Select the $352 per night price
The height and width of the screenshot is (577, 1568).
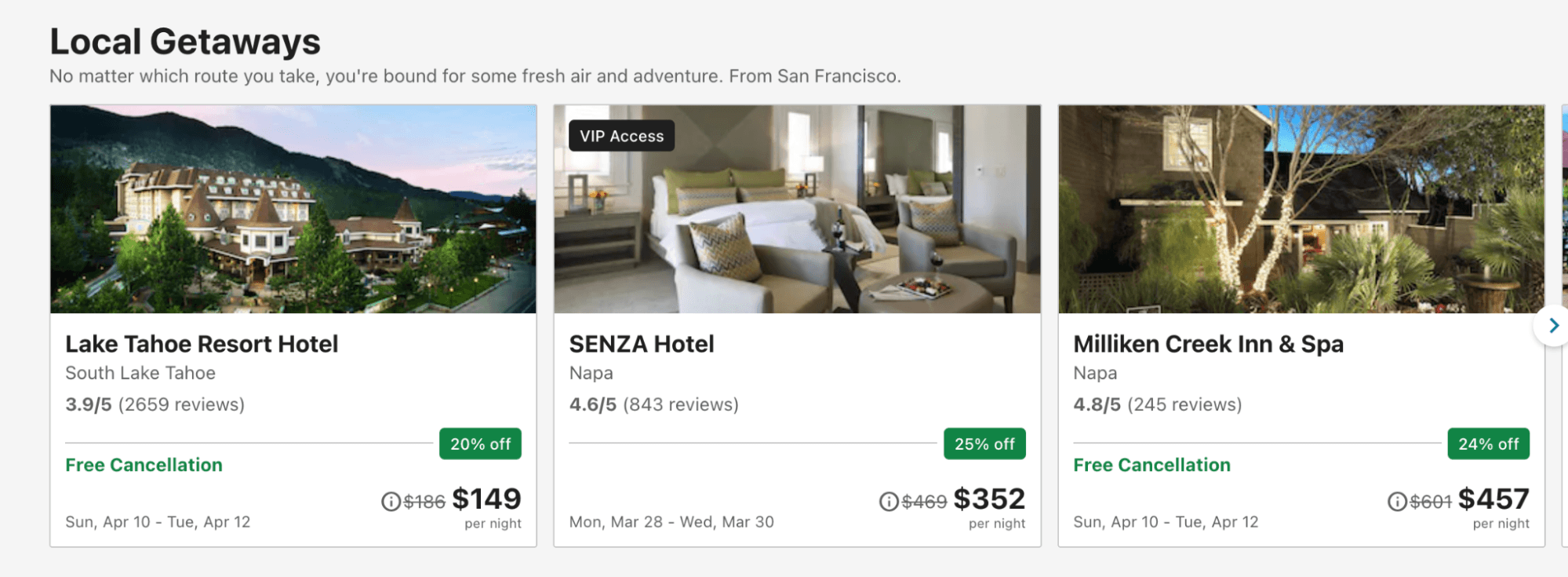click(x=989, y=499)
